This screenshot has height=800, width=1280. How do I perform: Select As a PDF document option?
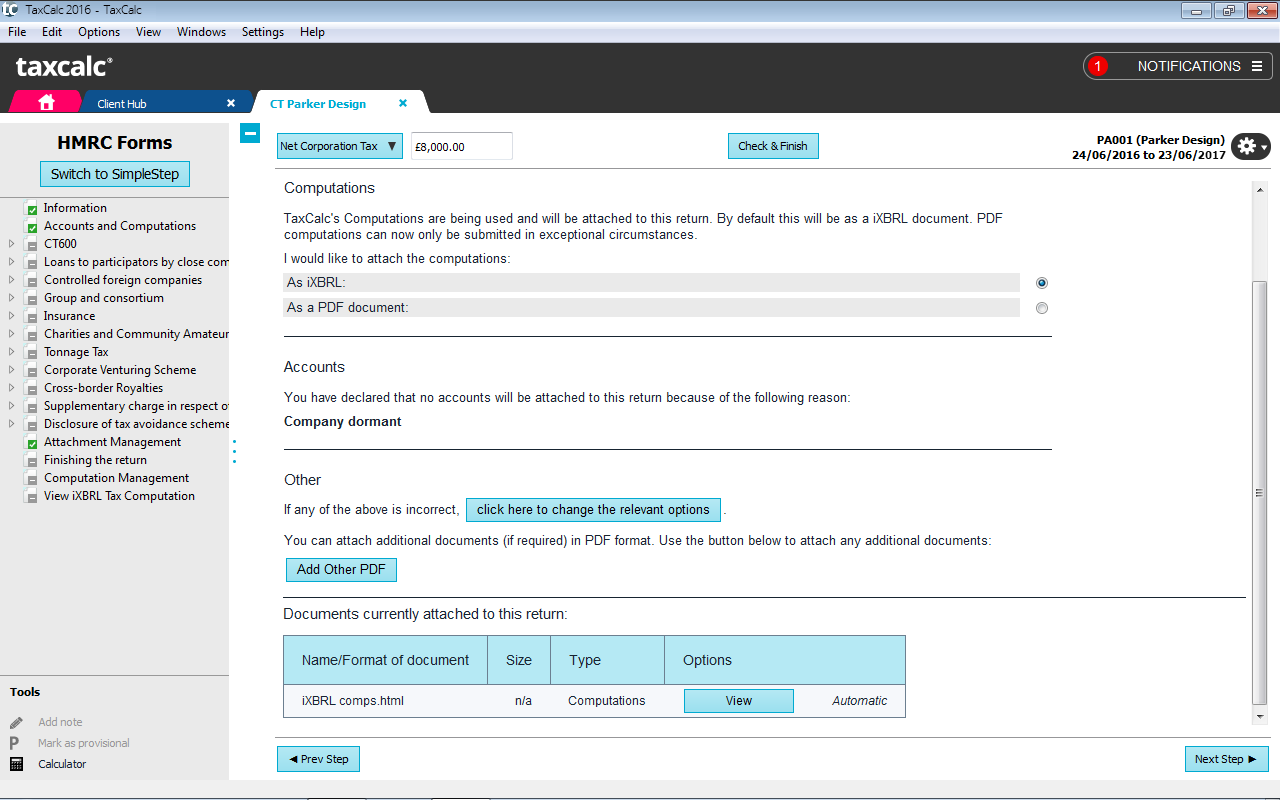pyautogui.click(x=1042, y=308)
